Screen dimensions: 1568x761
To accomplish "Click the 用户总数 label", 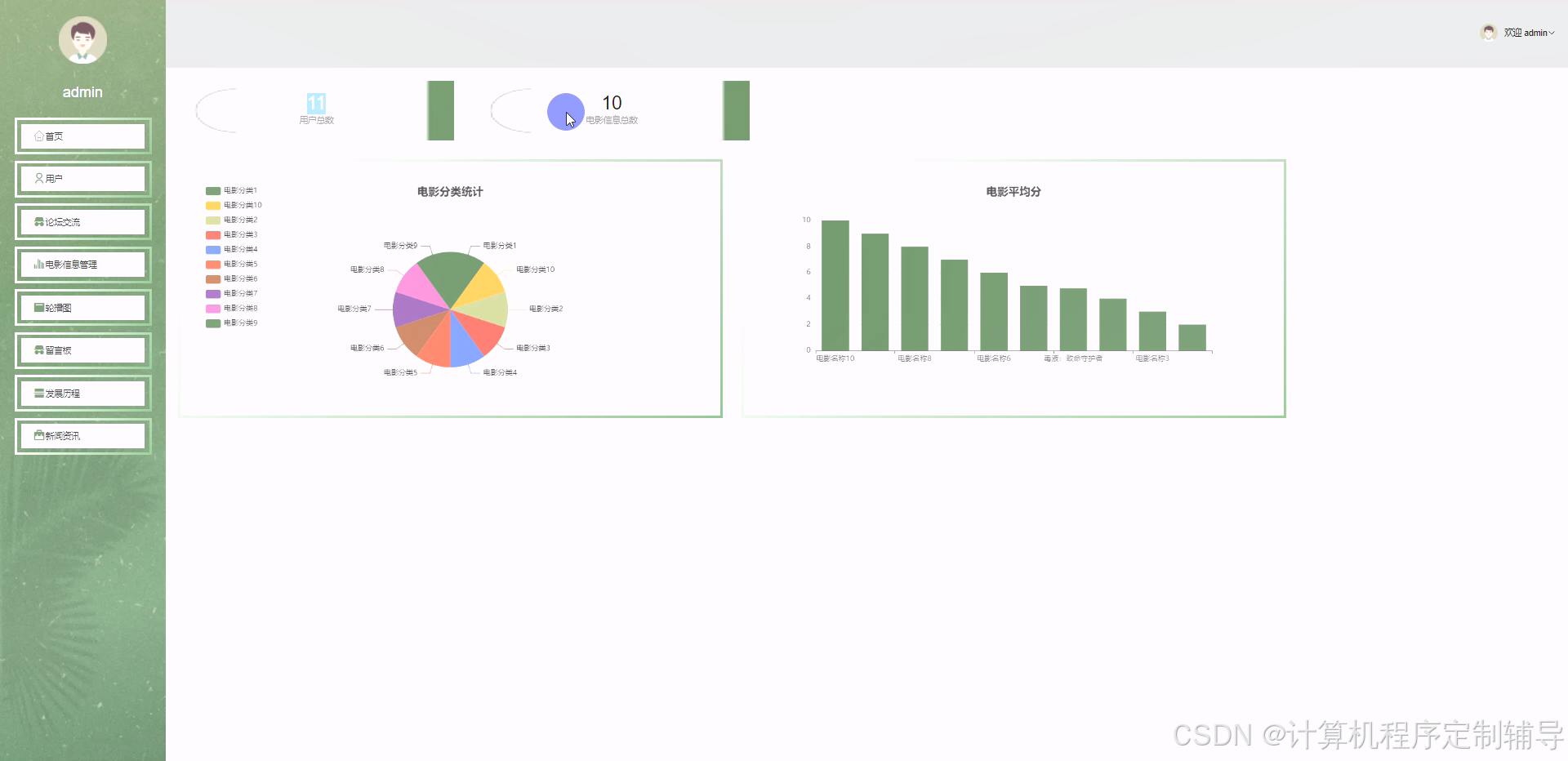I will (316, 120).
